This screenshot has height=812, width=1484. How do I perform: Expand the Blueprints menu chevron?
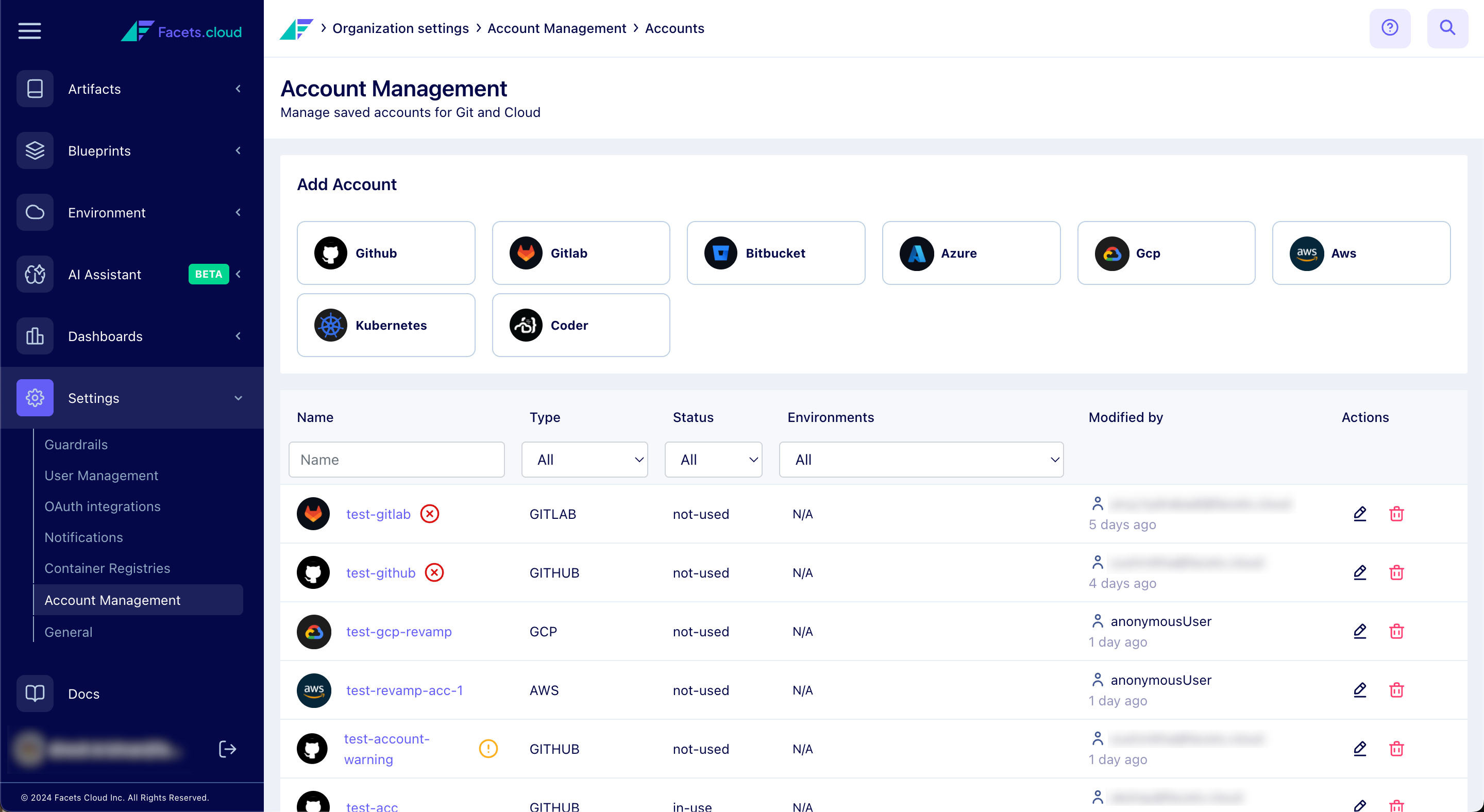click(239, 150)
